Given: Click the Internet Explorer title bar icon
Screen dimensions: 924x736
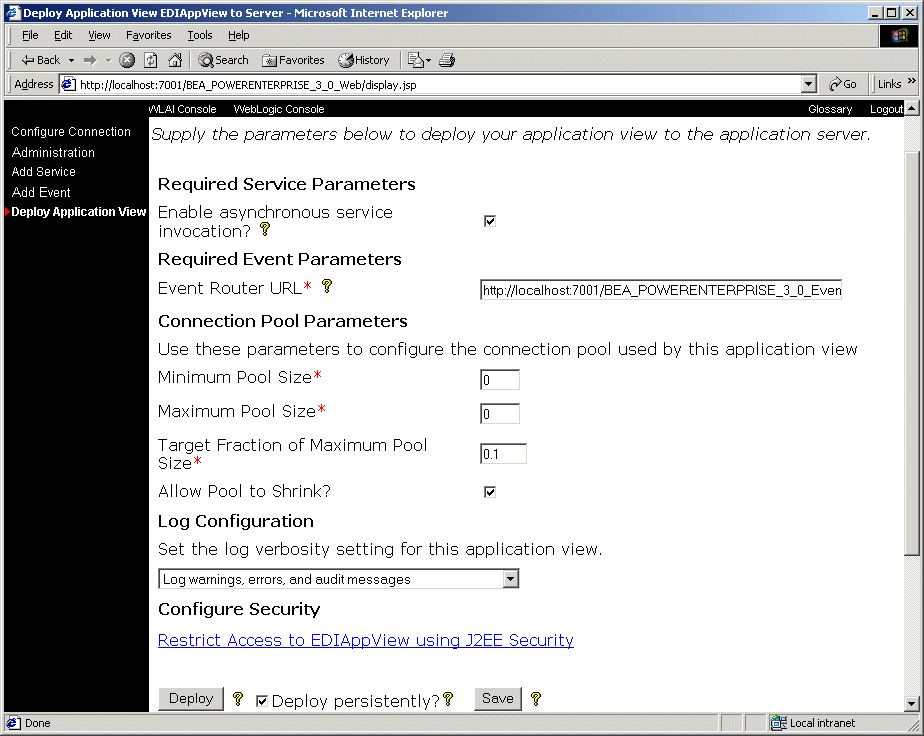Looking at the screenshot, I should tap(13, 12).
